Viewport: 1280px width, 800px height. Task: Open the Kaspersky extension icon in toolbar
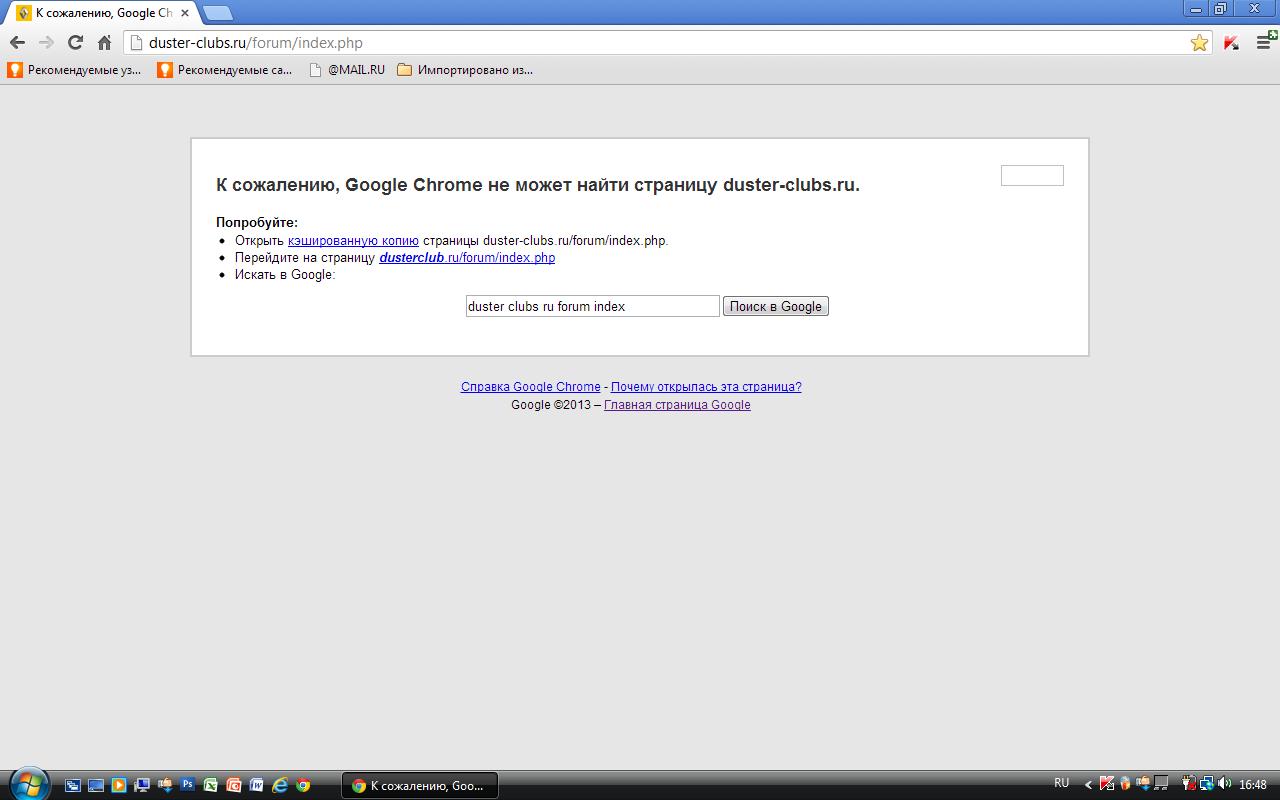coord(1231,43)
